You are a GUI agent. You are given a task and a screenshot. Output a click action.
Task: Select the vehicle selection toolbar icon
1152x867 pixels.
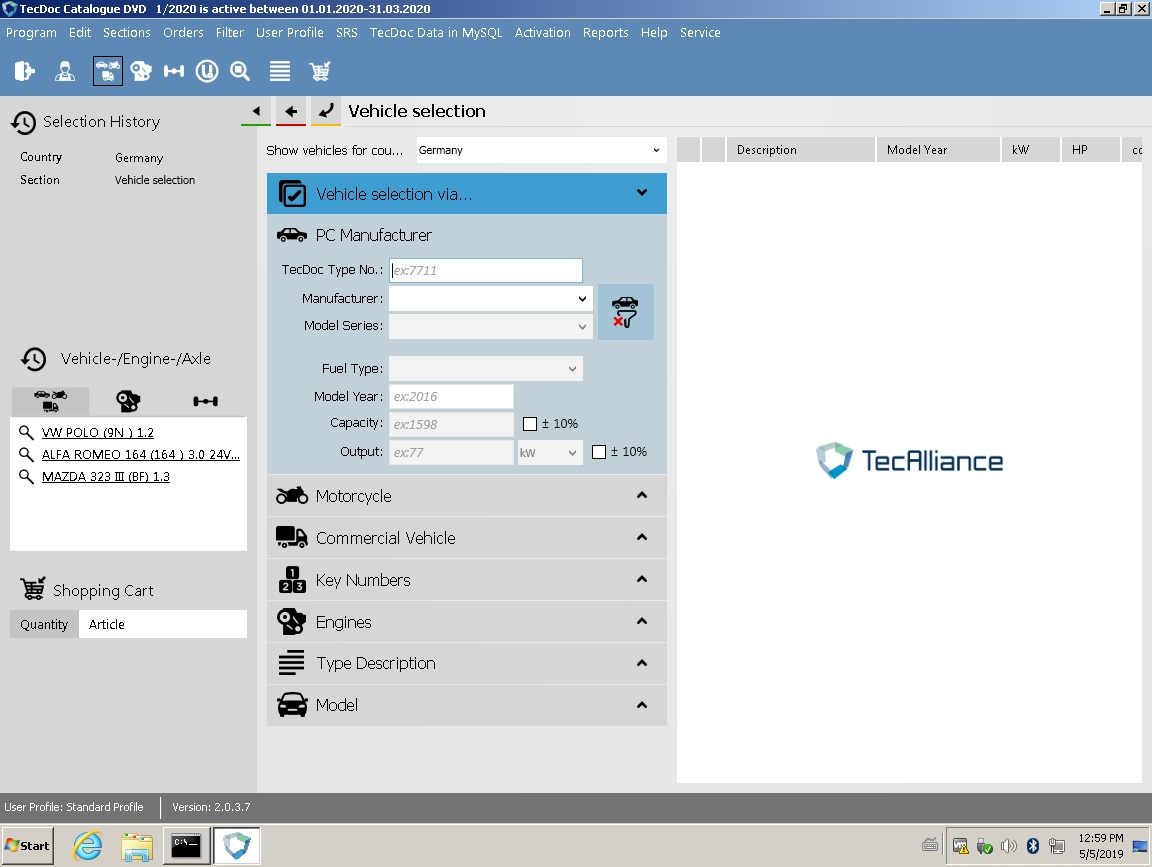click(x=108, y=71)
